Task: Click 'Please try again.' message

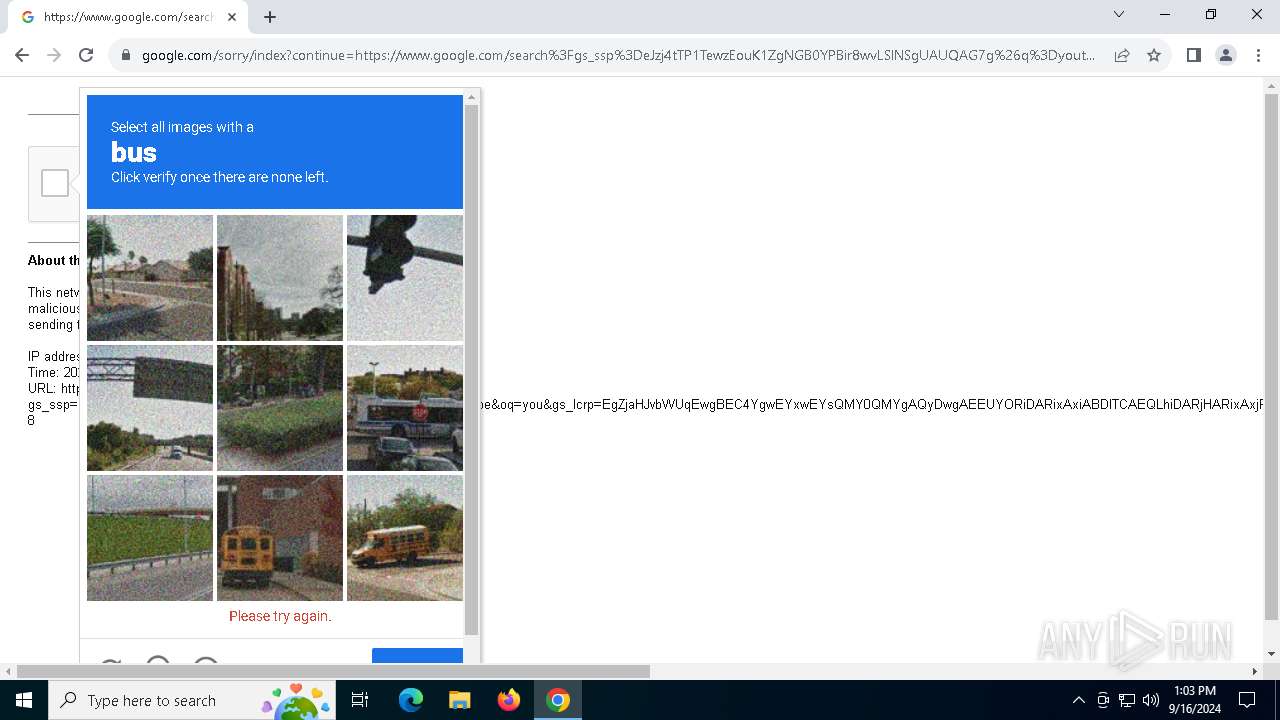Action: coord(280,616)
